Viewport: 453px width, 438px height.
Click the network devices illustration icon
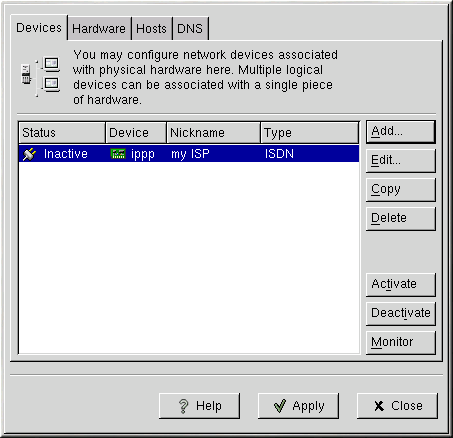[41, 77]
